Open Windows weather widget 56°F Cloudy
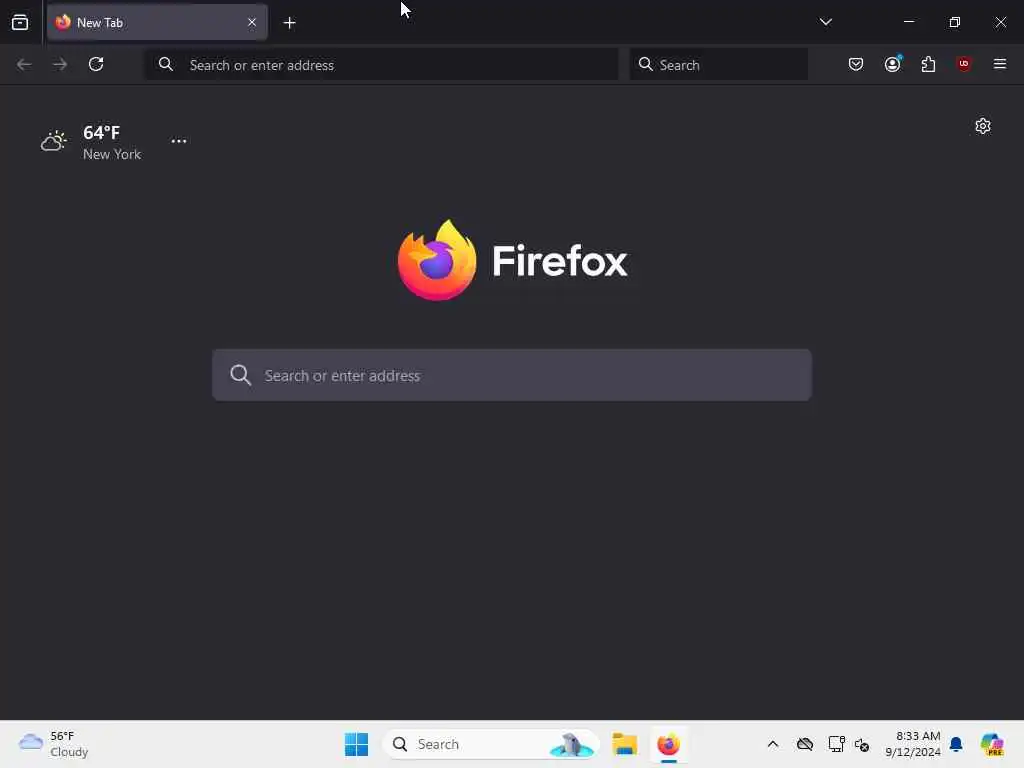 tap(54, 744)
